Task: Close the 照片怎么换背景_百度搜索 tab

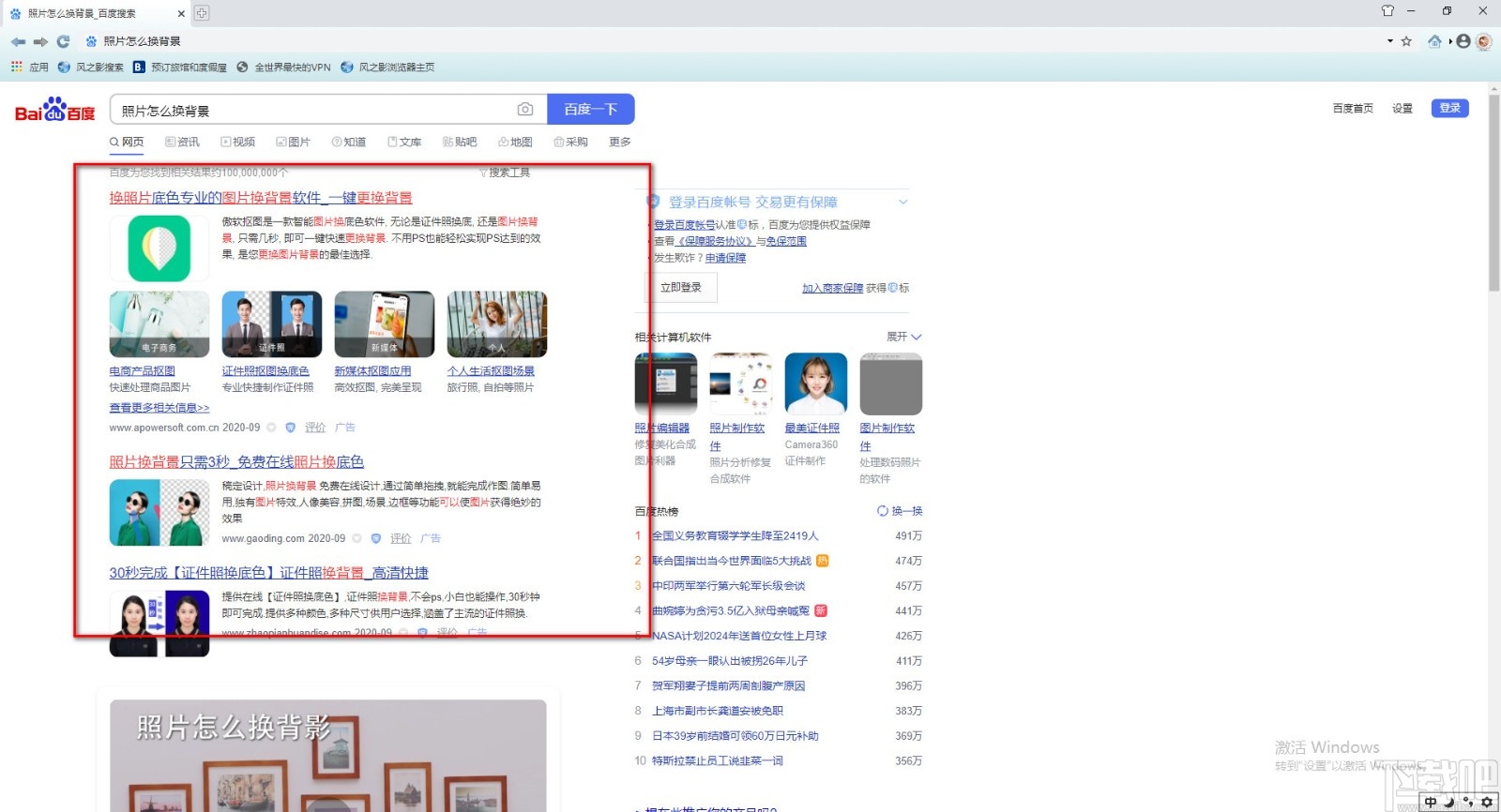Action: 181,13
